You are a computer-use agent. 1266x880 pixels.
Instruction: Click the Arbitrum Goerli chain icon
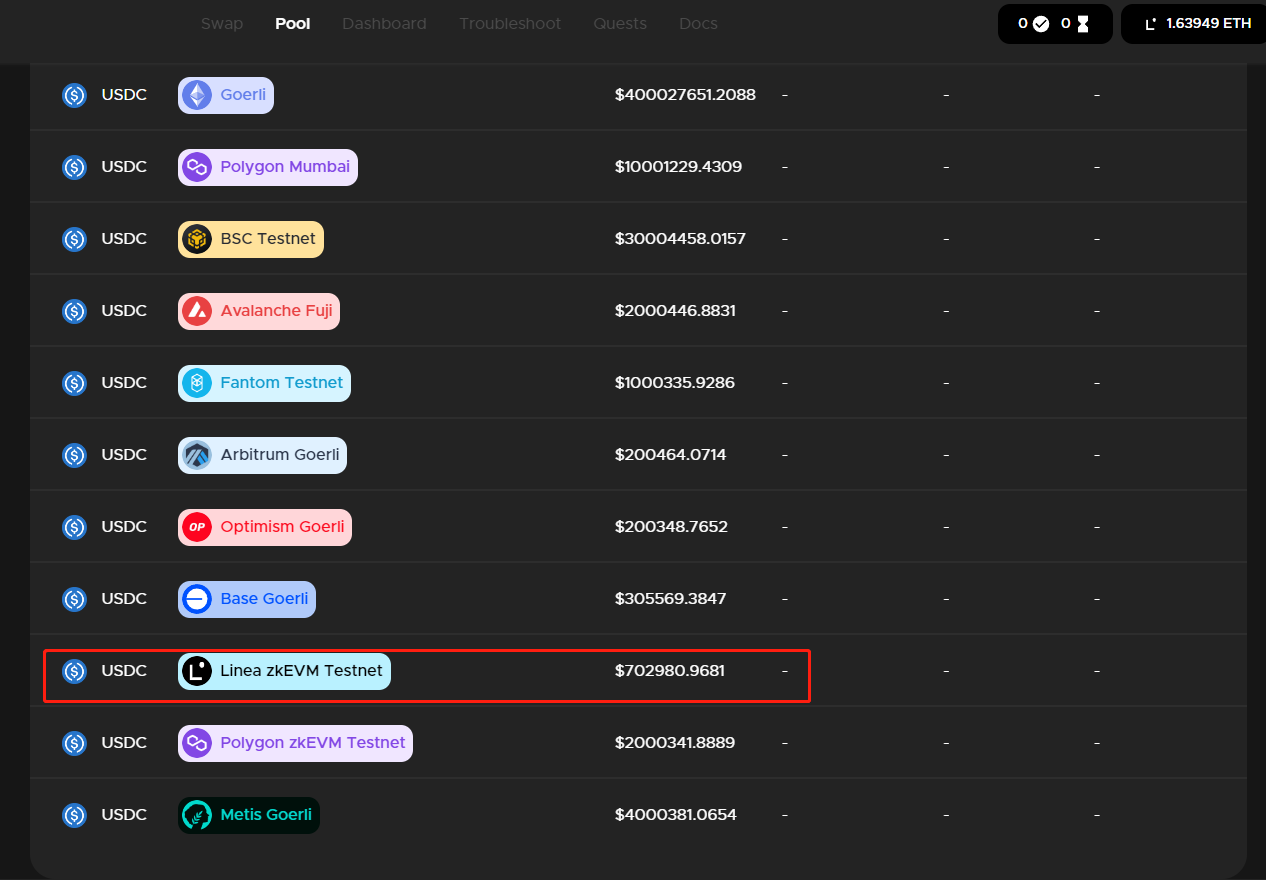197,455
